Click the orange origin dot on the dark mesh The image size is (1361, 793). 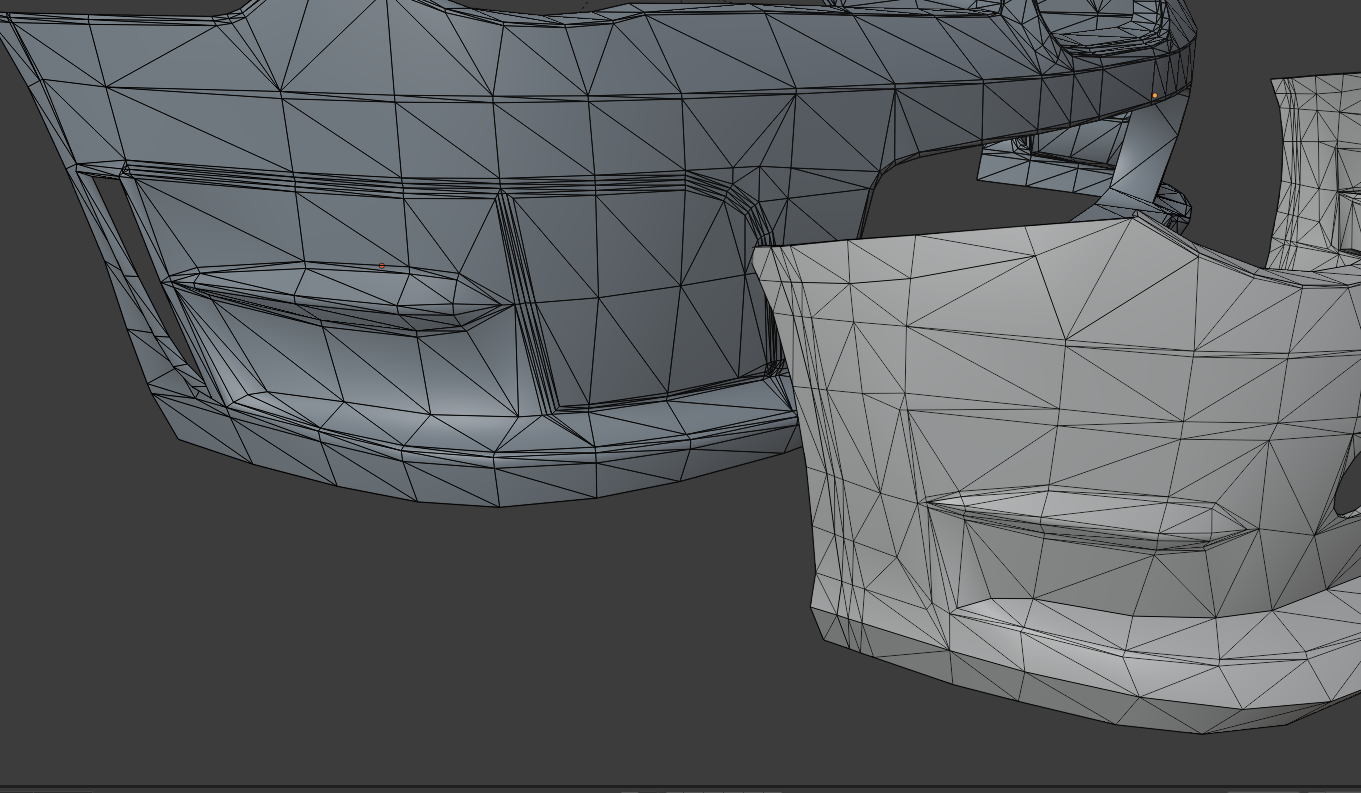pos(1155,96)
